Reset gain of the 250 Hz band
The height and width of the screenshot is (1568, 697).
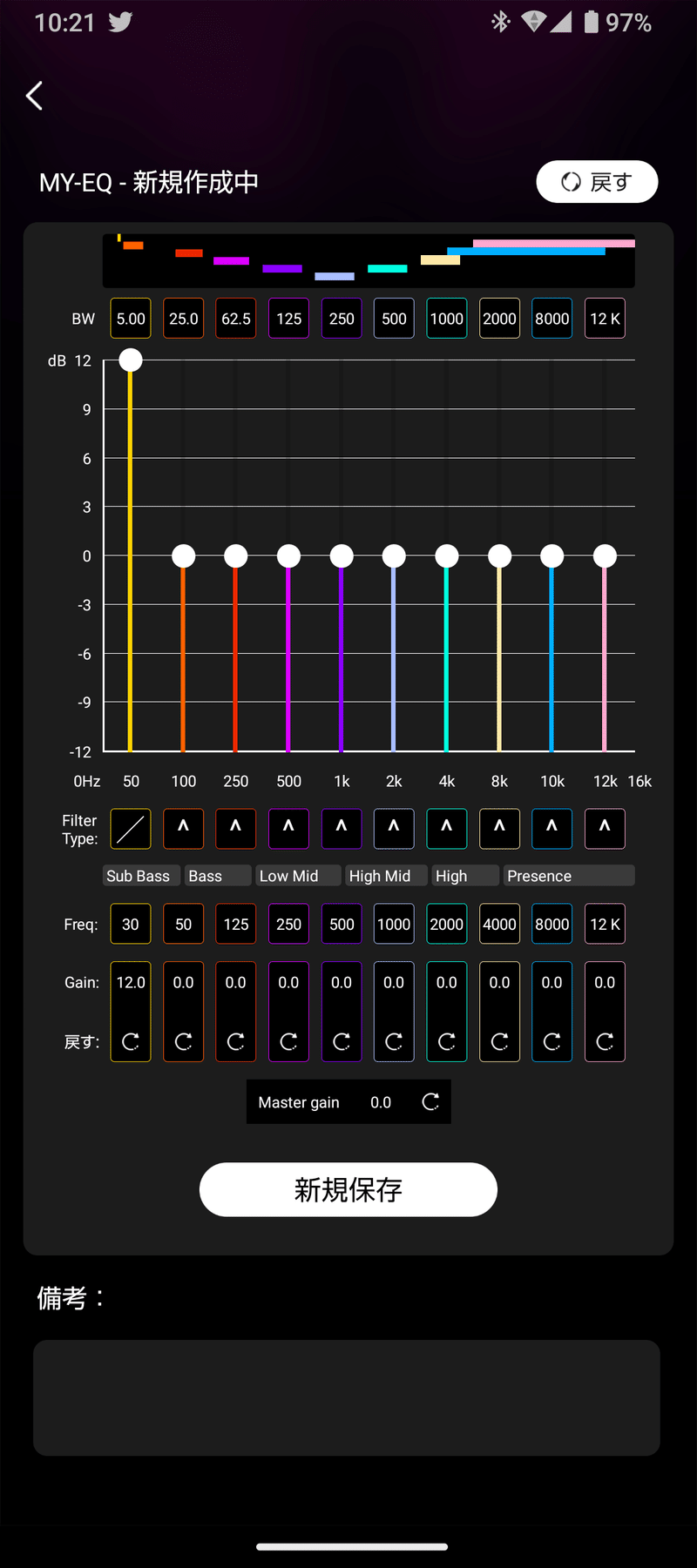point(288,1041)
